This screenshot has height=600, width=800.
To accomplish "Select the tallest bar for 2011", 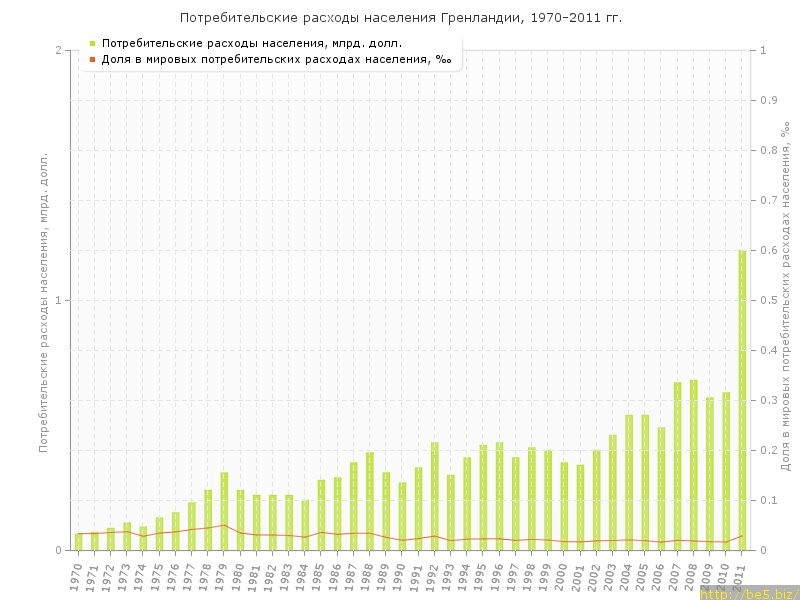I will (742, 400).
